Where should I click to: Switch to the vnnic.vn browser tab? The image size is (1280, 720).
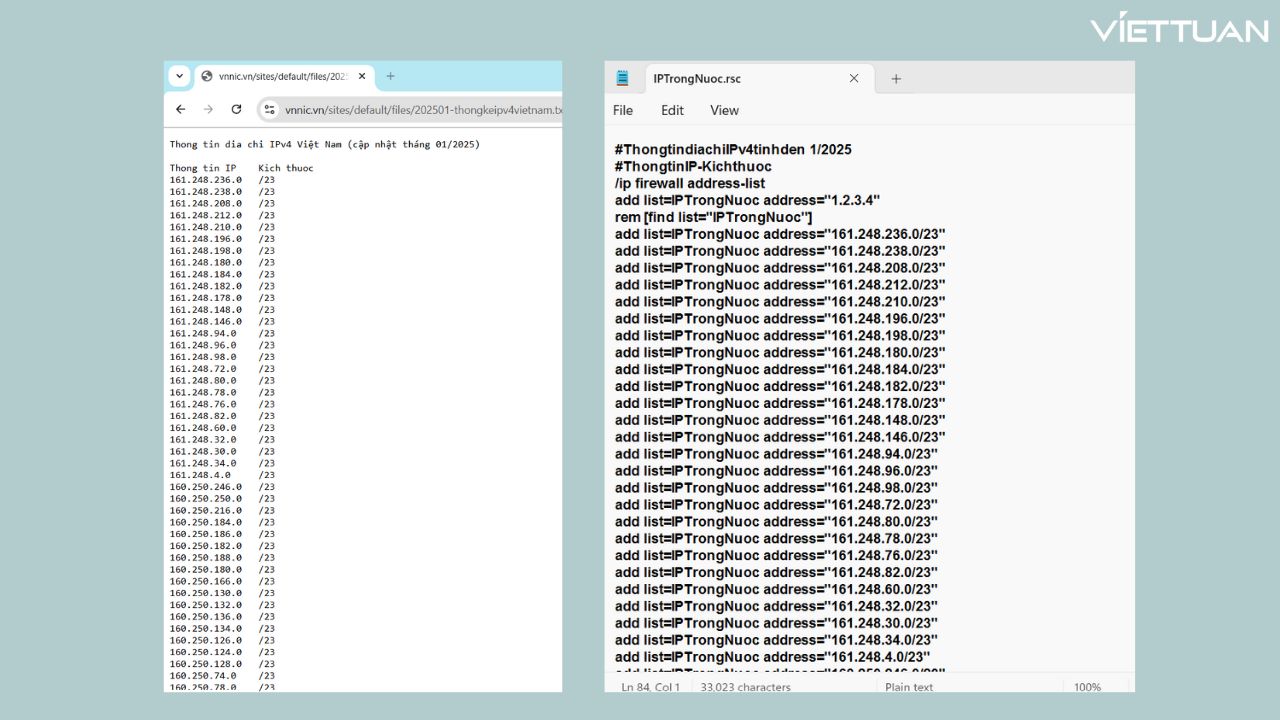(275, 76)
